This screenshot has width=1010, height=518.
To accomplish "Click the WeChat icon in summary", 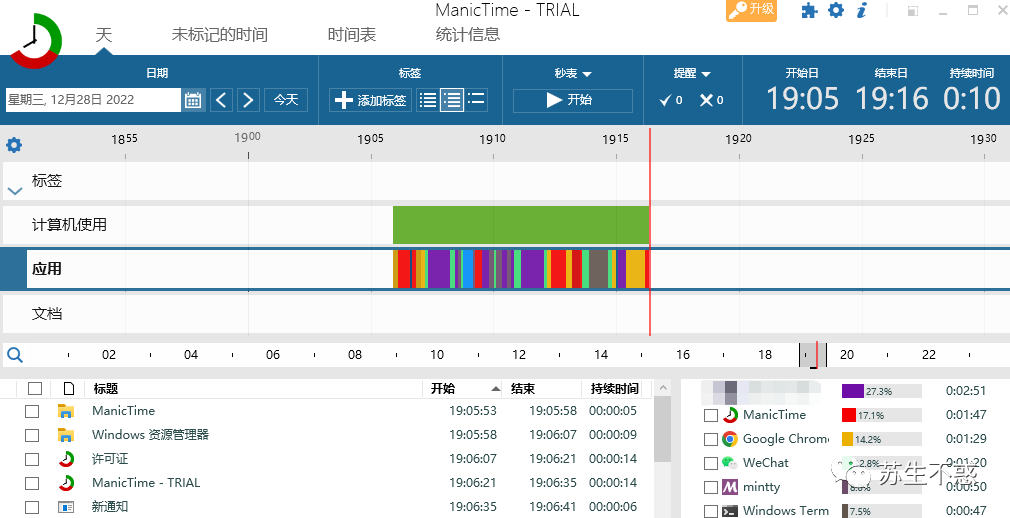I will tap(729, 463).
